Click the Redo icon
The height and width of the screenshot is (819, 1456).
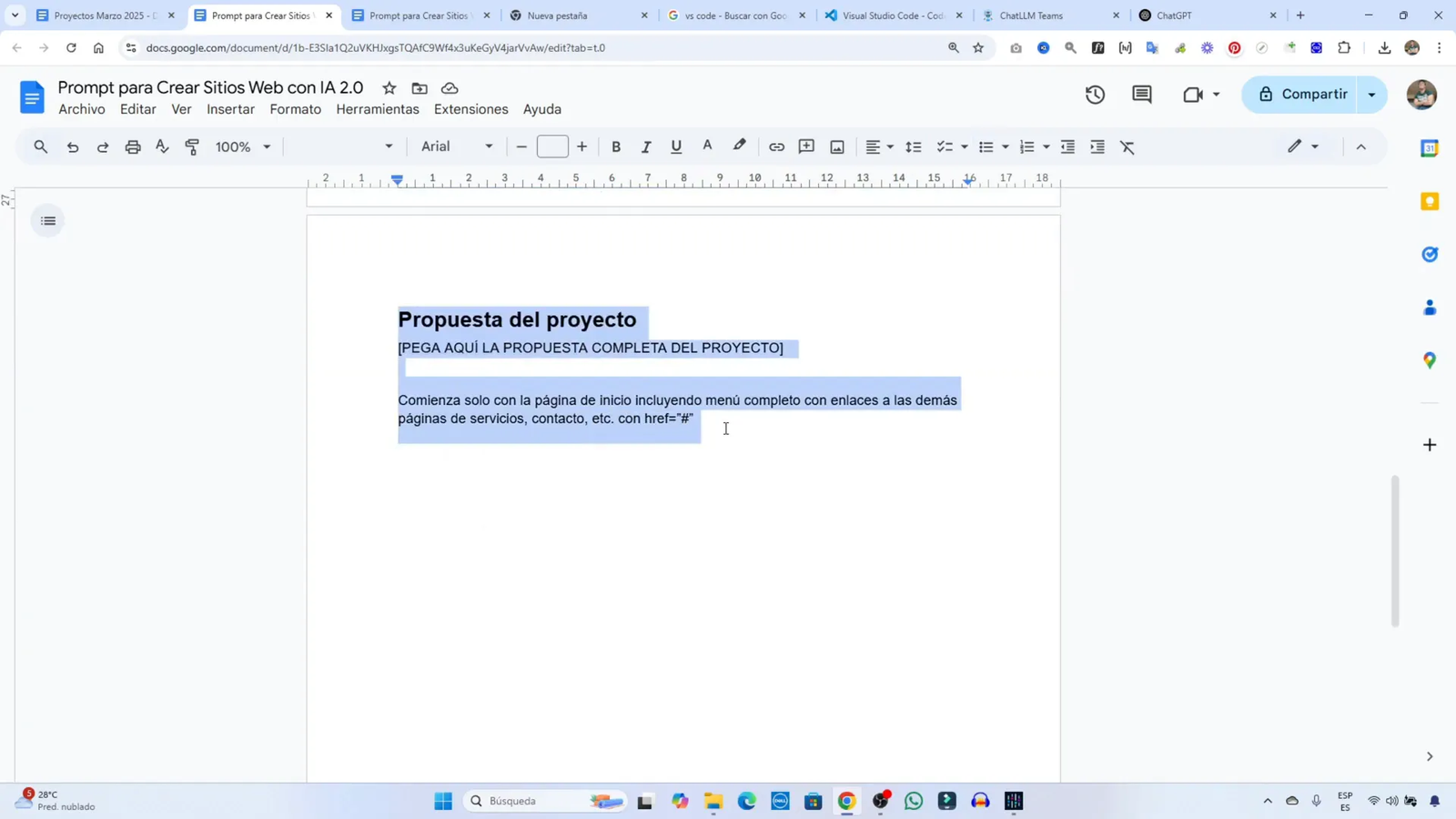click(x=103, y=147)
